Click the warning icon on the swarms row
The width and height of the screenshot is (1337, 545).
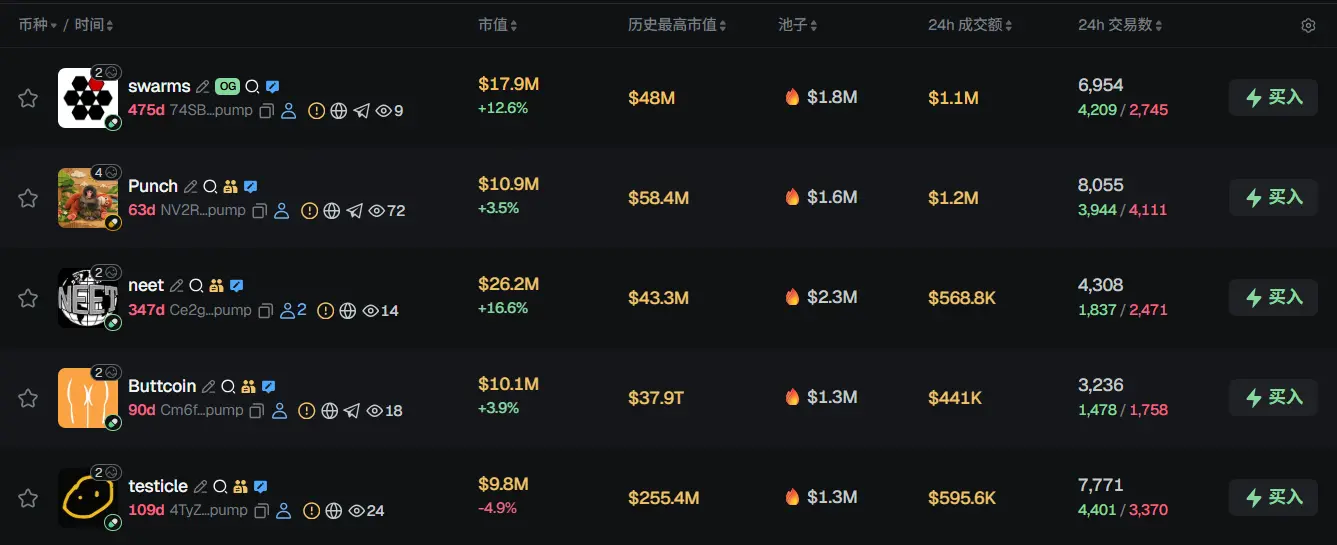point(316,111)
